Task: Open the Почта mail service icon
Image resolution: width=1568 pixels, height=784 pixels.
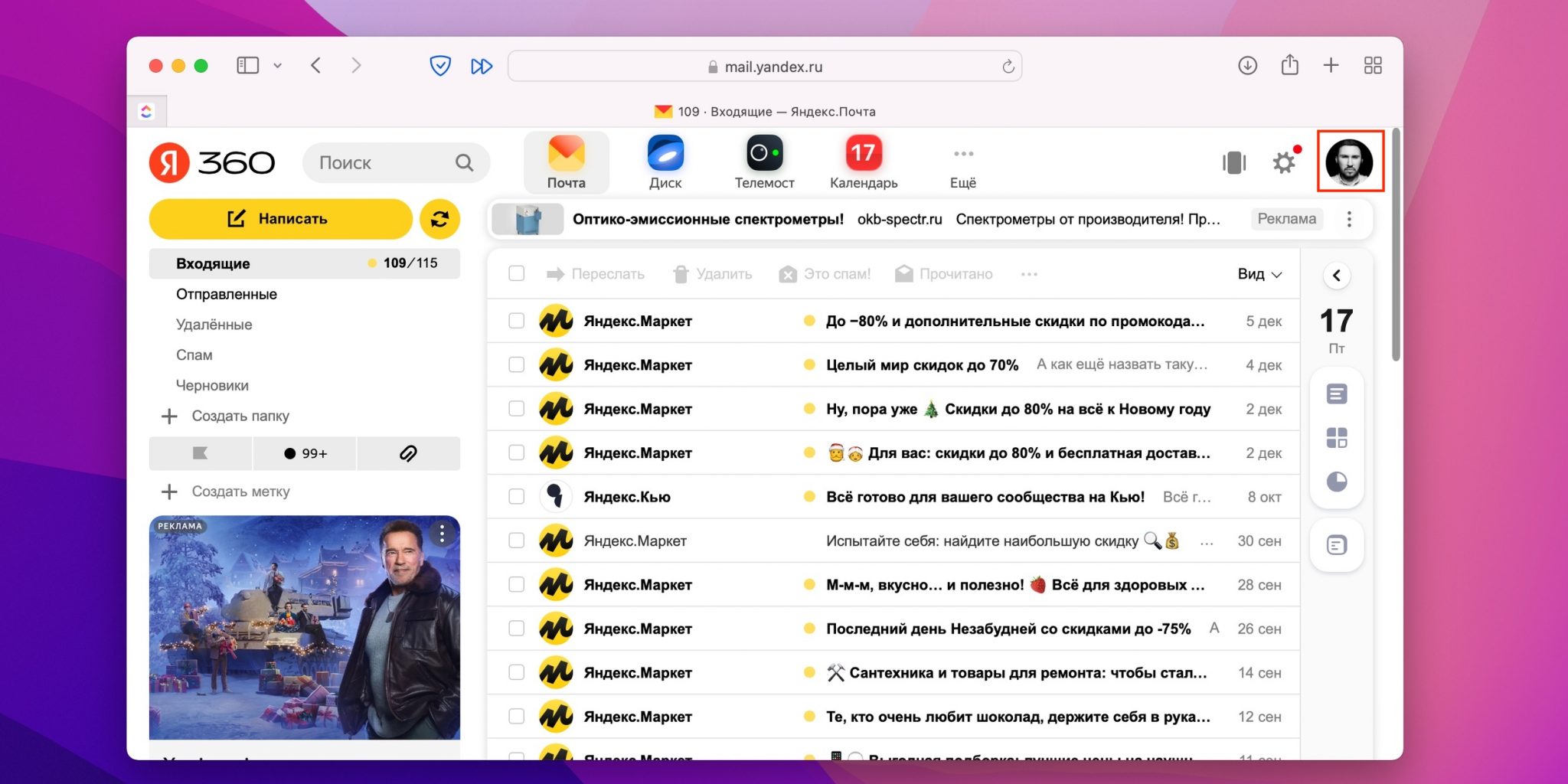Action: (x=567, y=162)
